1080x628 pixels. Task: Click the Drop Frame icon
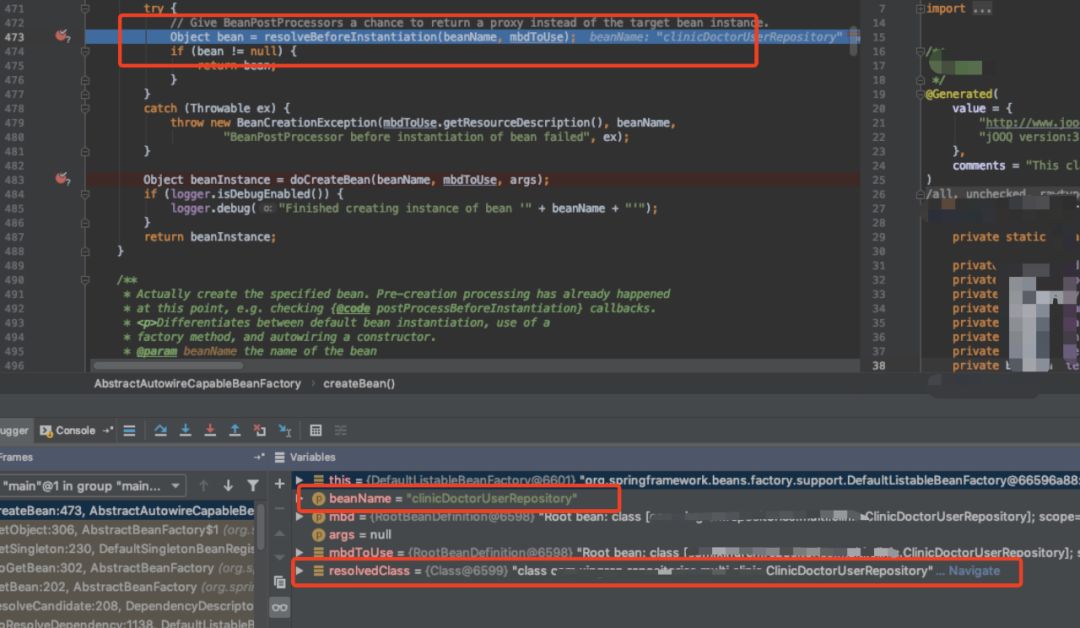[x=260, y=430]
